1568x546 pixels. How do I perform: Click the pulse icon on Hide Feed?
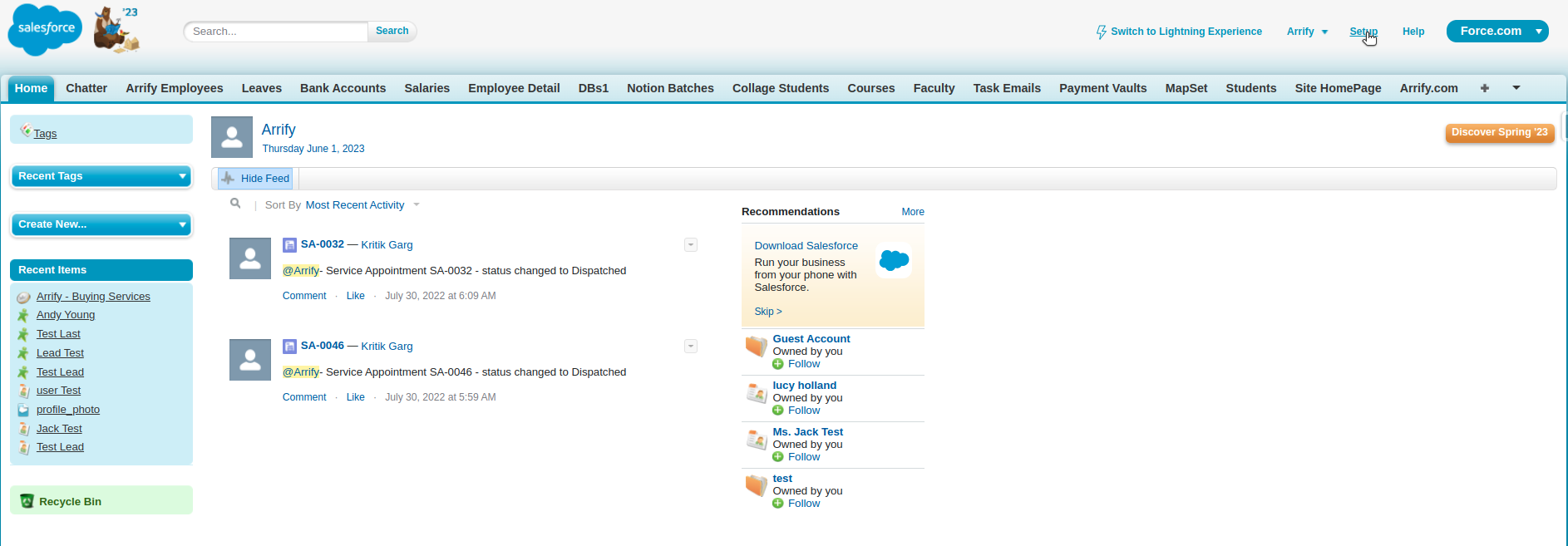coord(228,178)
